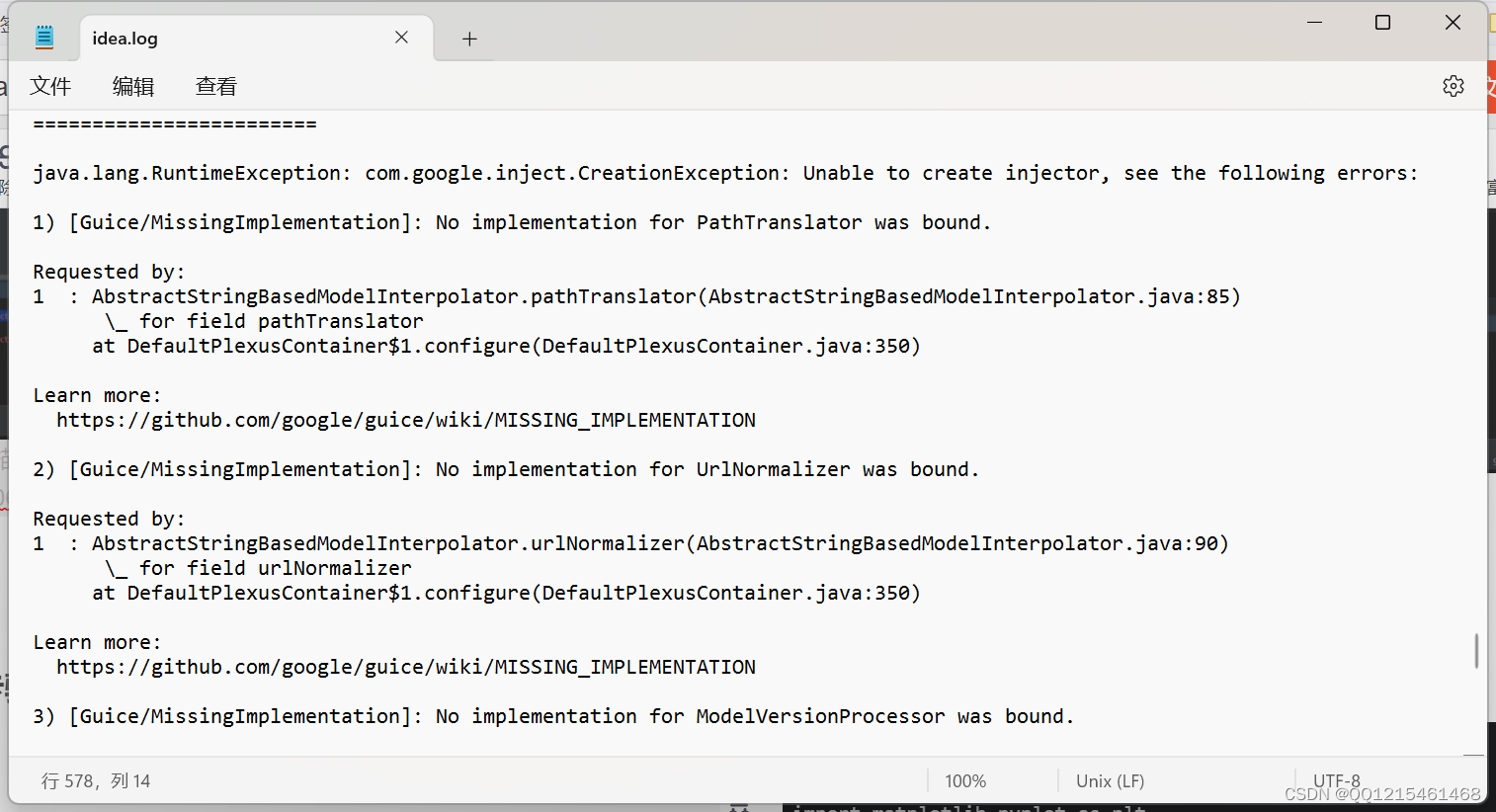Click the close icon on the idea.log tab
This screenshot has width=1496, height=812.
coord(401,37)
